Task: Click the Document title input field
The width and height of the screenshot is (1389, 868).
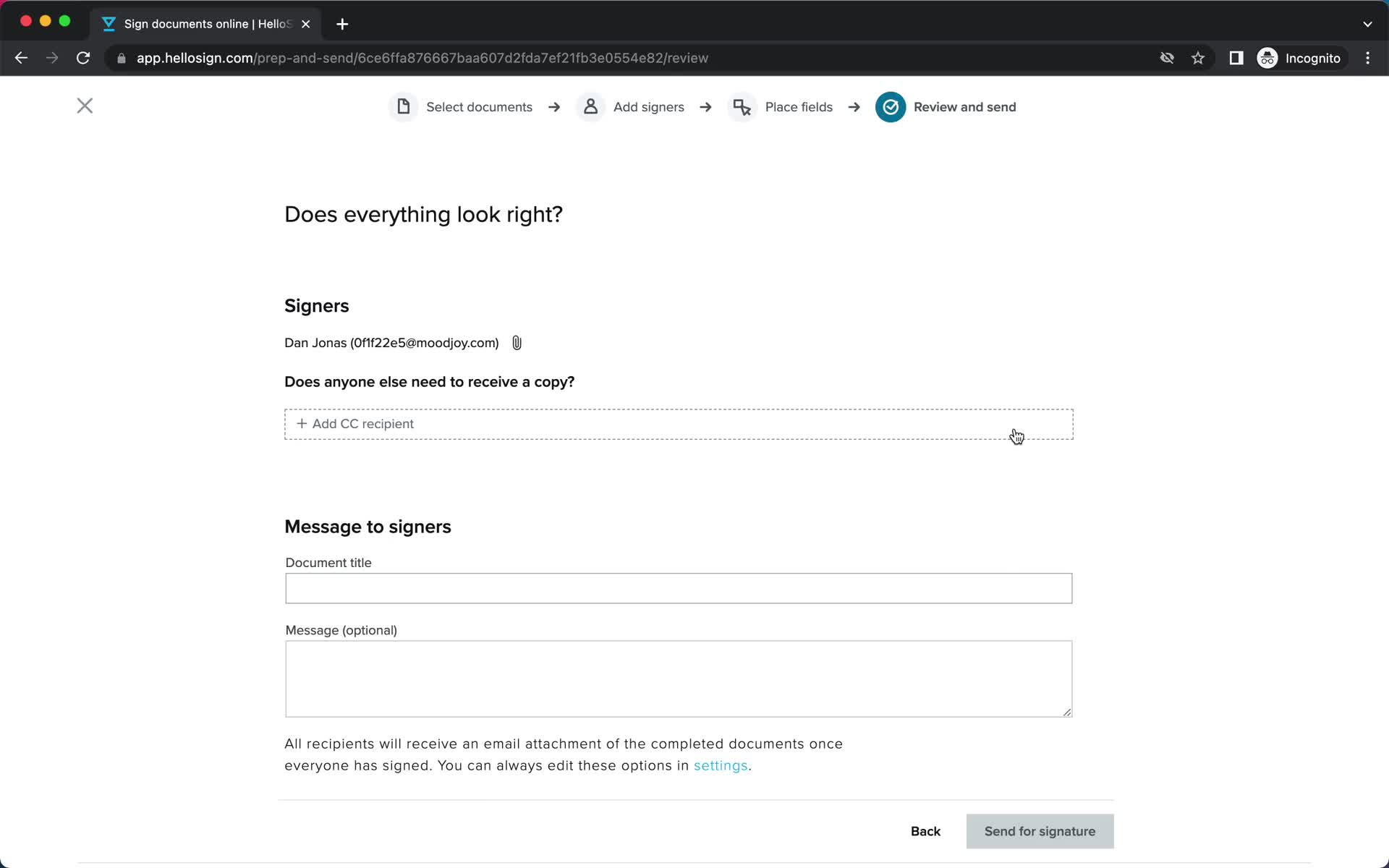Action: click(x=678, y=588)
